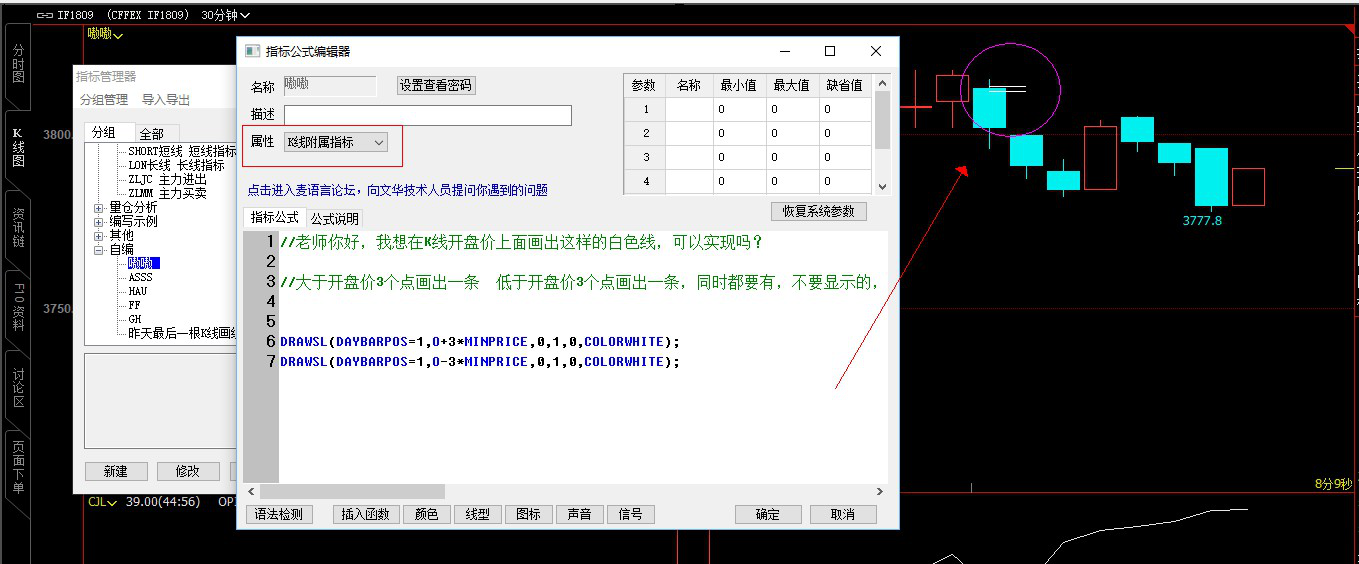Viewport: 1359px width, 564px height.
Task: Switch to the 公式说明 tab
Action: 334,218
